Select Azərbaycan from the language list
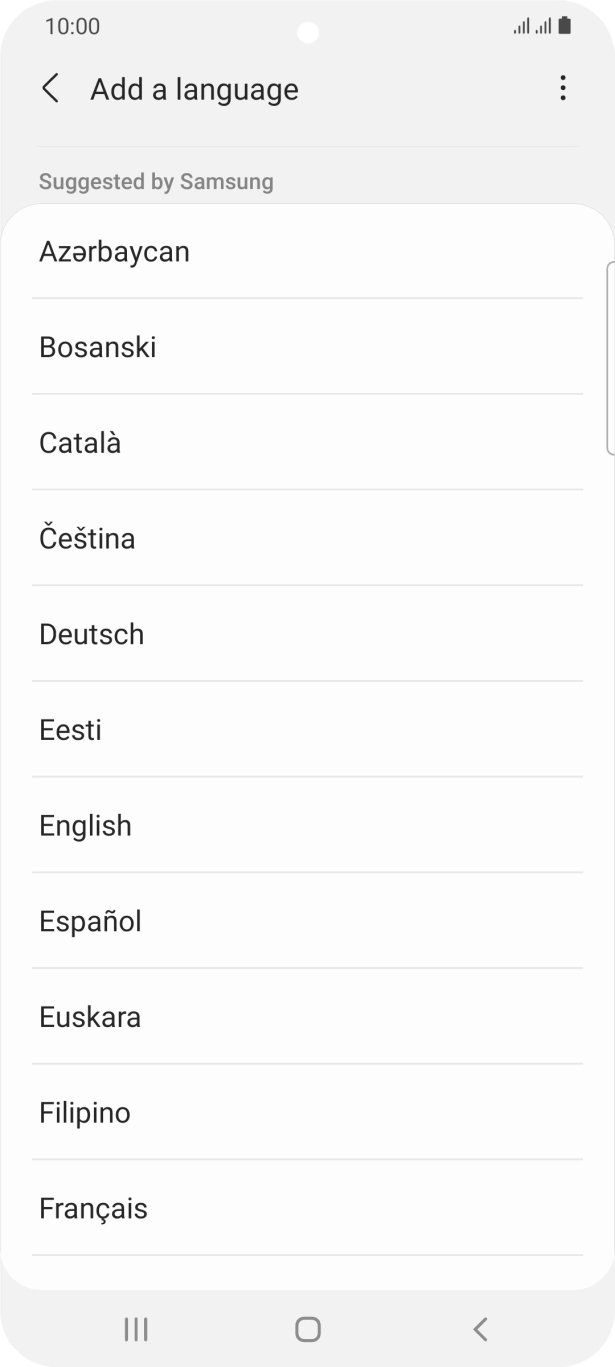Viewport: 615px width, 1367px height. point(114,252)
